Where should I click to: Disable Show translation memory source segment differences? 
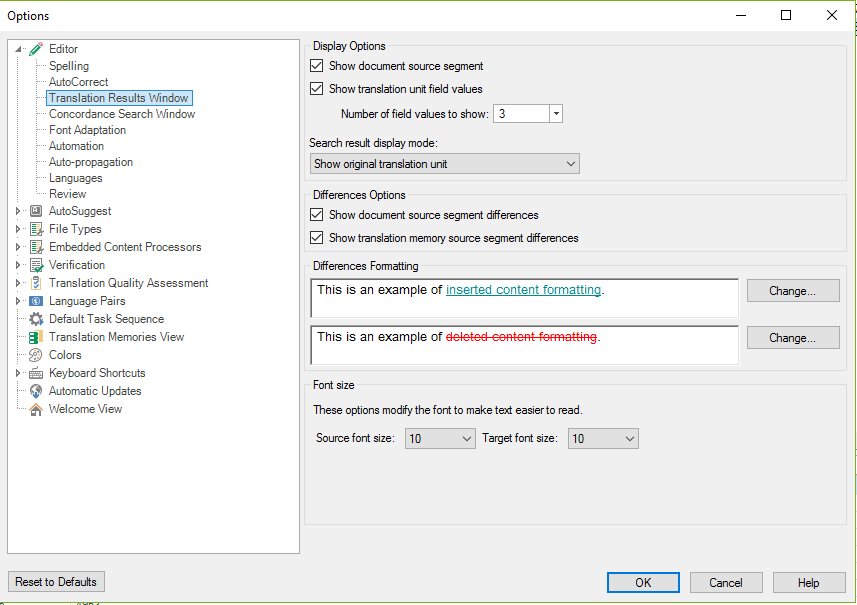pyautogui.click(x=316, y=238)
